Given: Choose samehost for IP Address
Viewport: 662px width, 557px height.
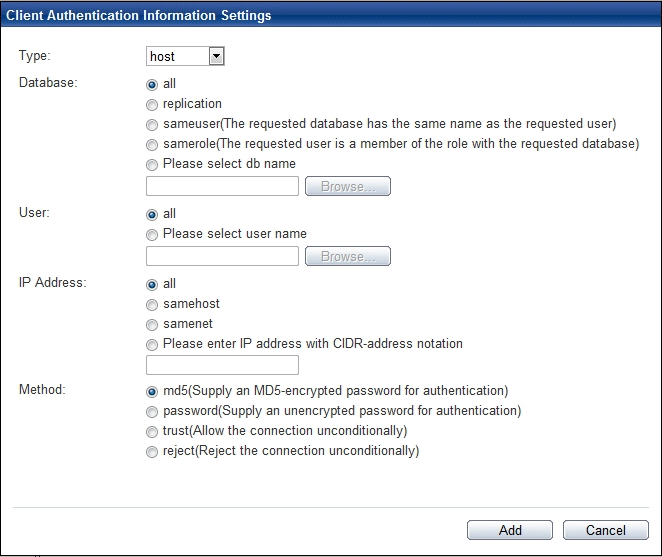Looking at the screenshot, I should tap(152, 304).
